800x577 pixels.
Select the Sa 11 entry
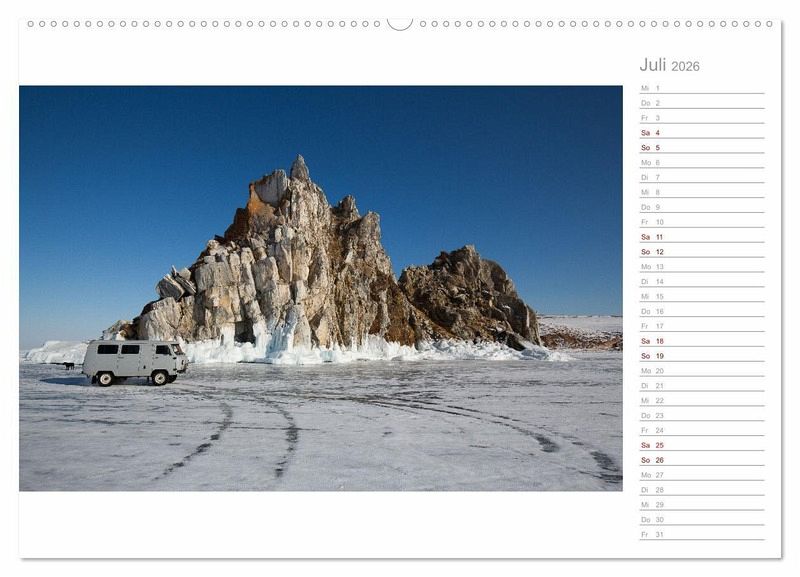[x=700, y=237]
